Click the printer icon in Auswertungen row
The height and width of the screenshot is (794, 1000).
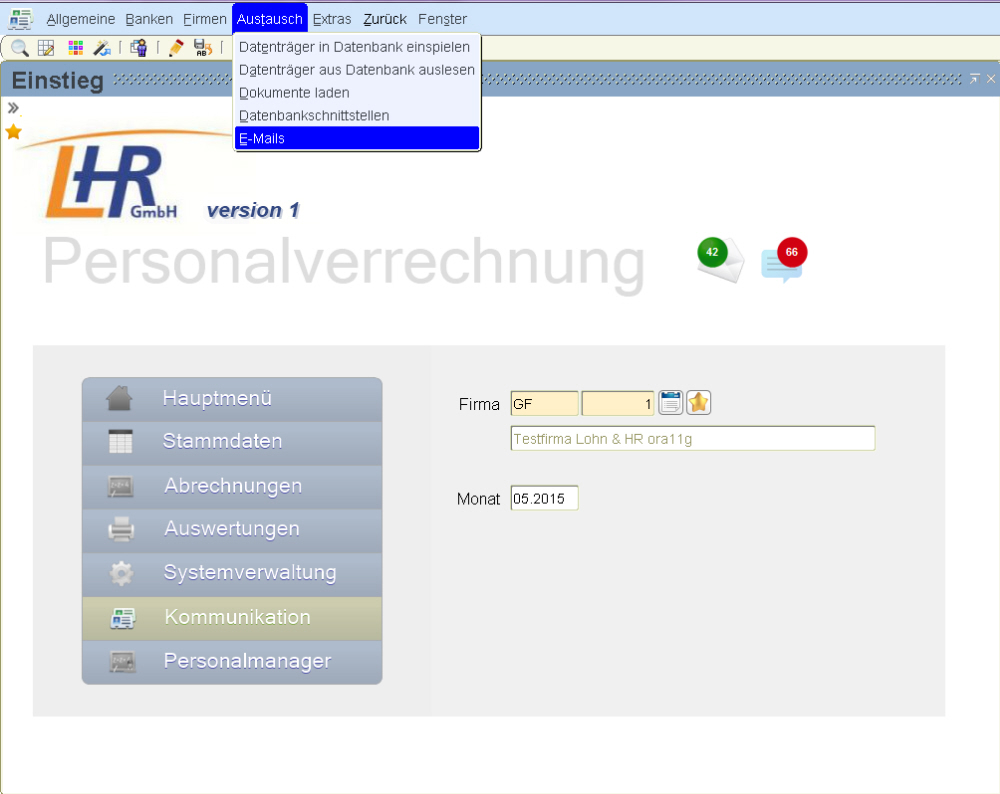coord(121,529)
